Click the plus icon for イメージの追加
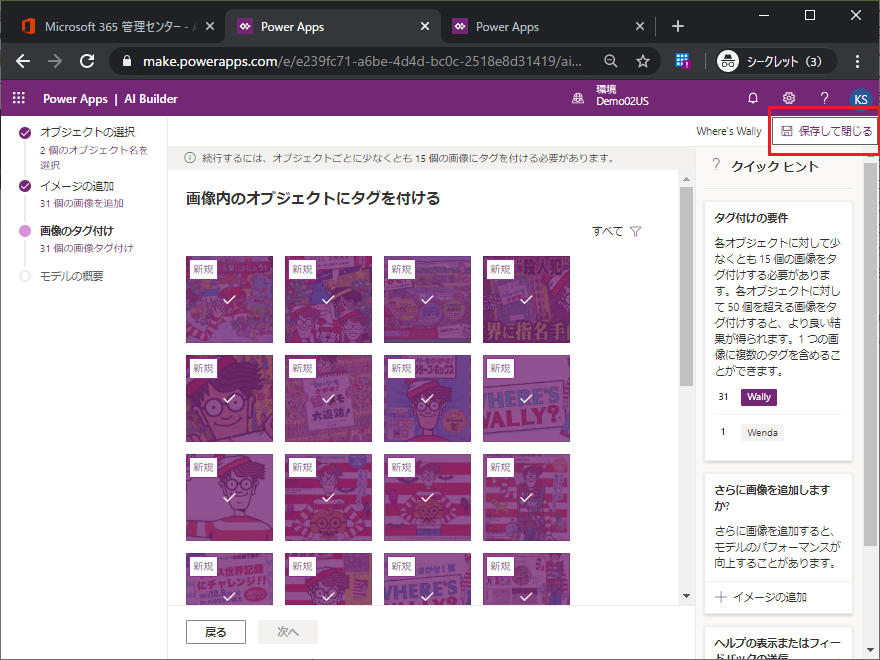Viewport: 880px width, 660px height. tap(721, 597)
